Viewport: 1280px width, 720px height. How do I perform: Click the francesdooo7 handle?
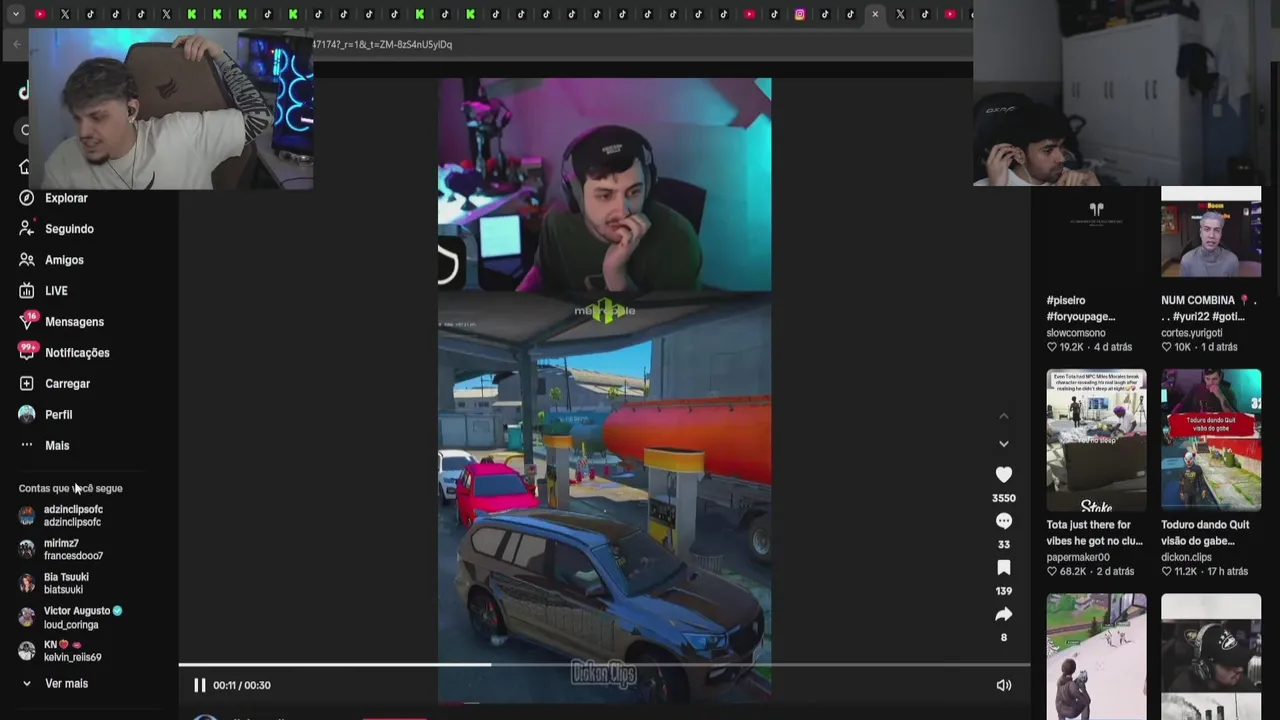coord(73,556)
